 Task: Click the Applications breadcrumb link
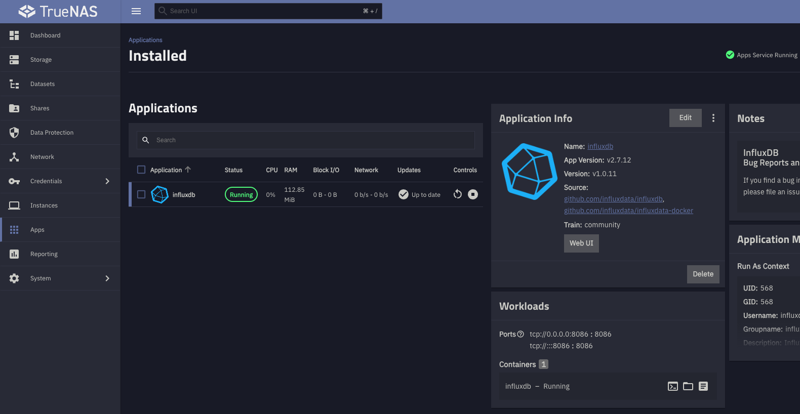pyautogui.click(x=145, y=40)
